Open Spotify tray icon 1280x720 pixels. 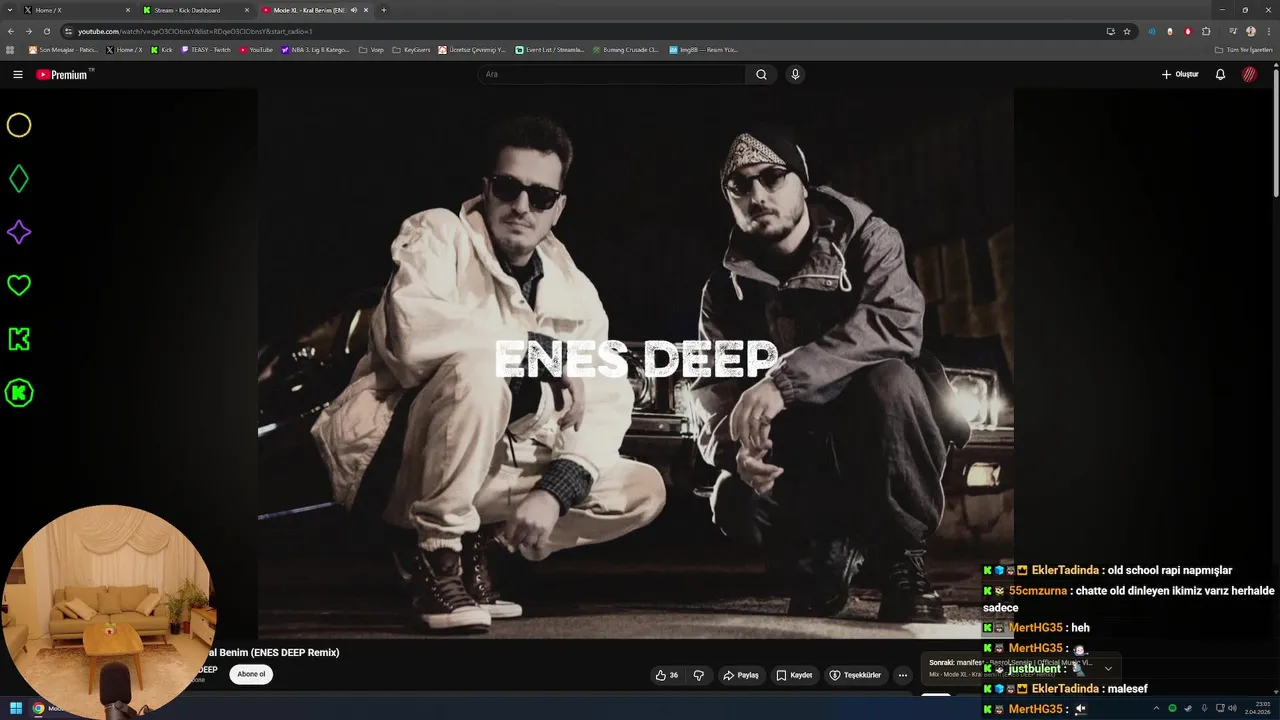pyautogui.click(x=1173, y=708)
